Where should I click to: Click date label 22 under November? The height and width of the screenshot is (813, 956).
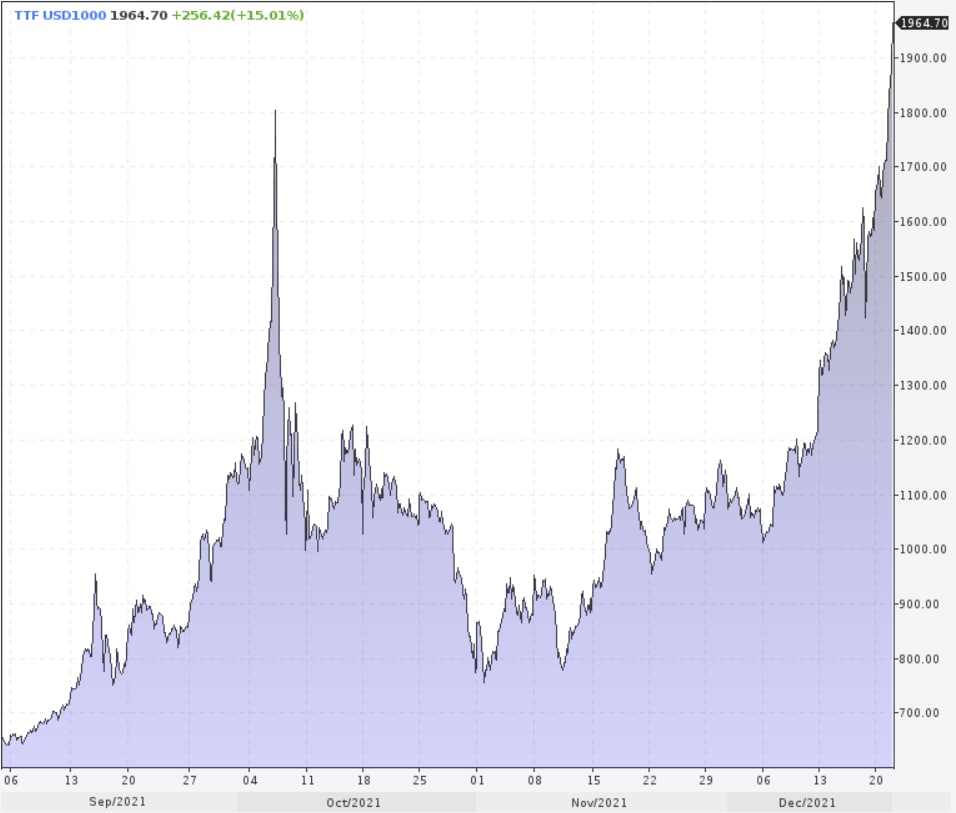coord(649,779)
